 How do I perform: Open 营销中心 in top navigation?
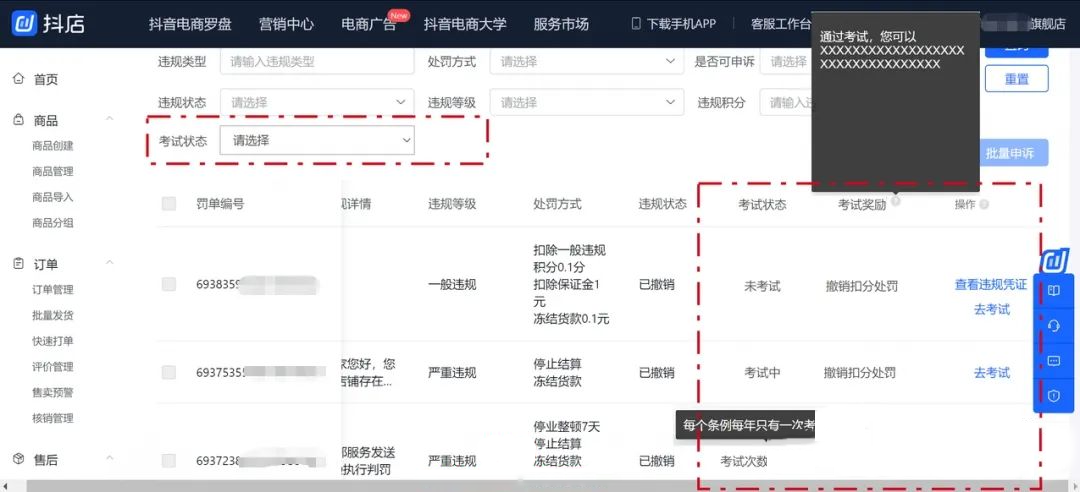click(287, 24)
